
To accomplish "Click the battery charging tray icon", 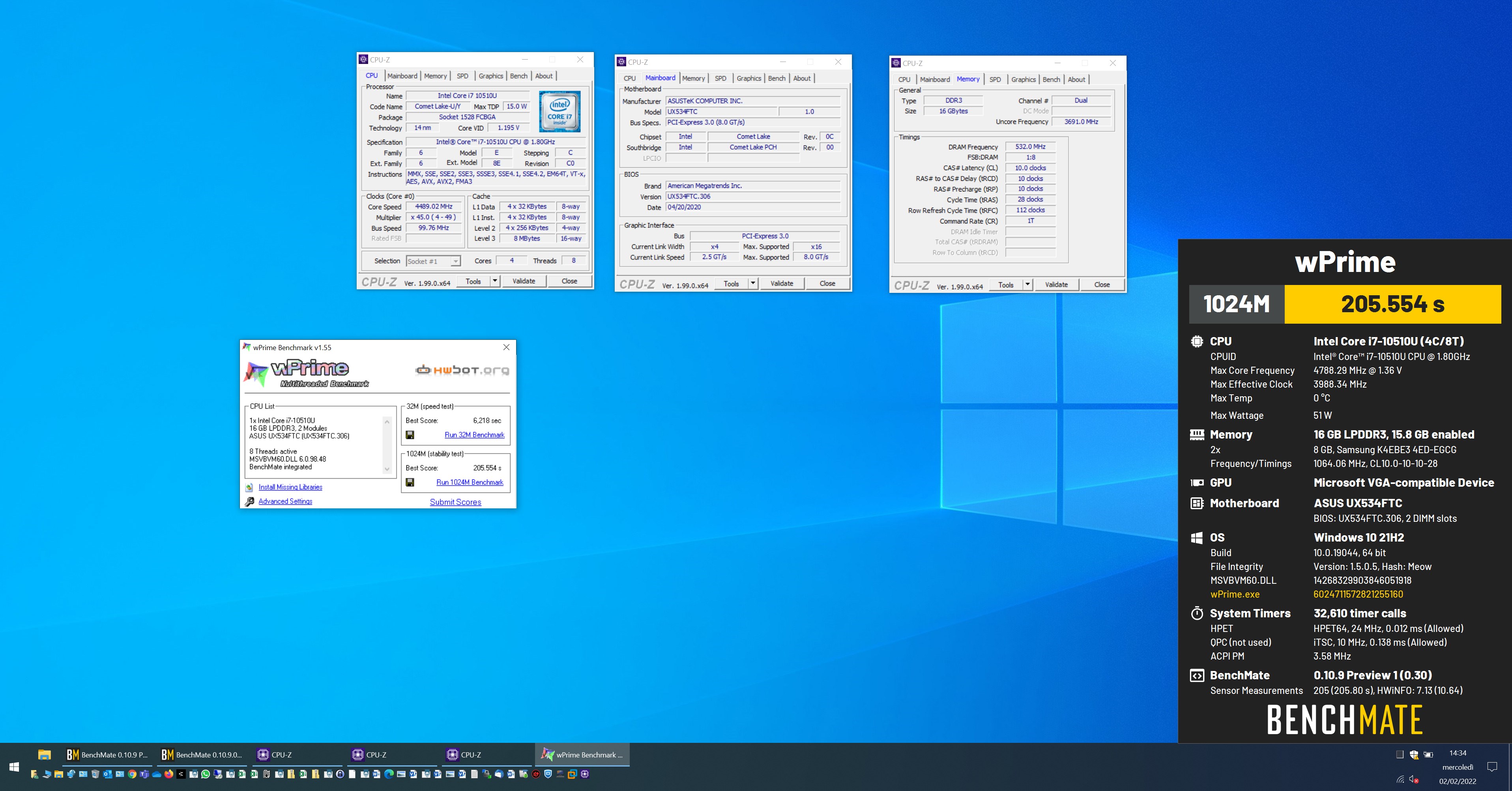I will pyautogui.click(x=1429, y=755).
